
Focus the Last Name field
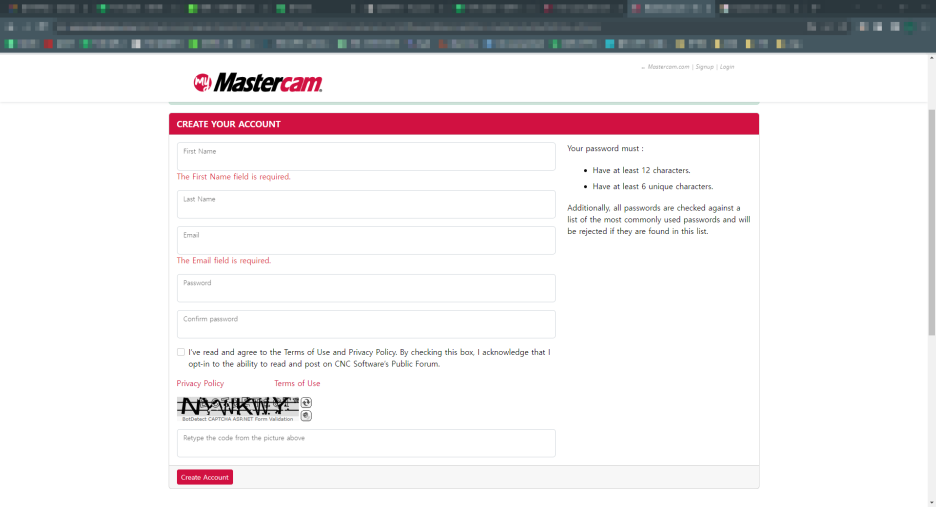pos(366,205)
